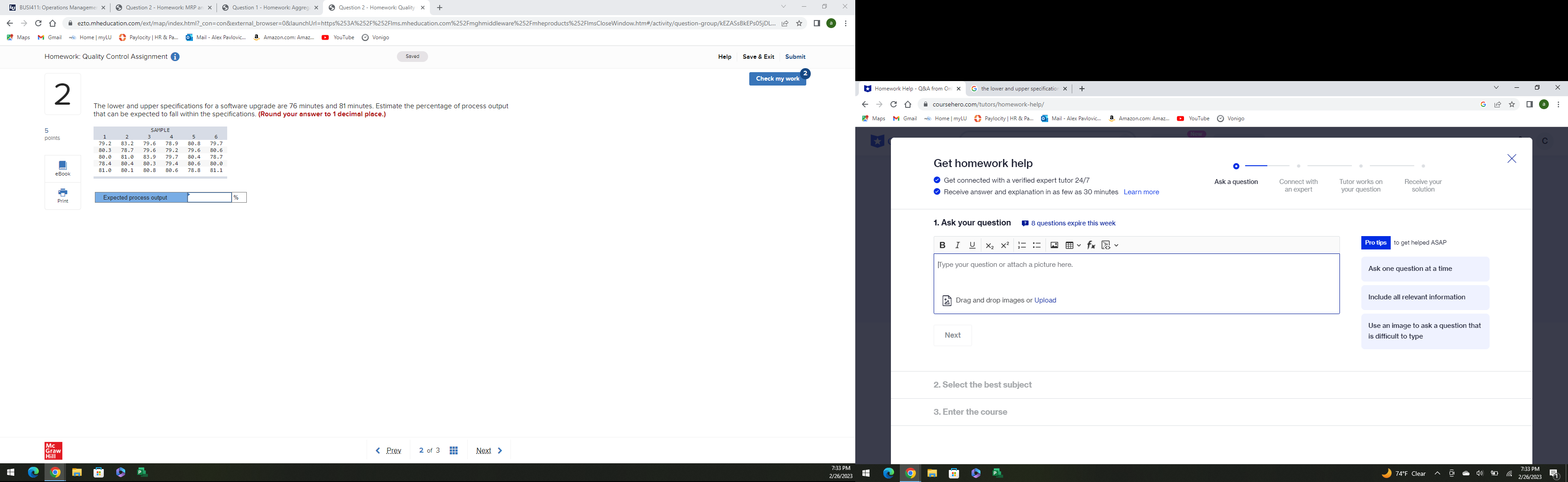Open the page navigator grid between Prev and Next
The width and height of the screenshot is (1568, 482).
453,450
